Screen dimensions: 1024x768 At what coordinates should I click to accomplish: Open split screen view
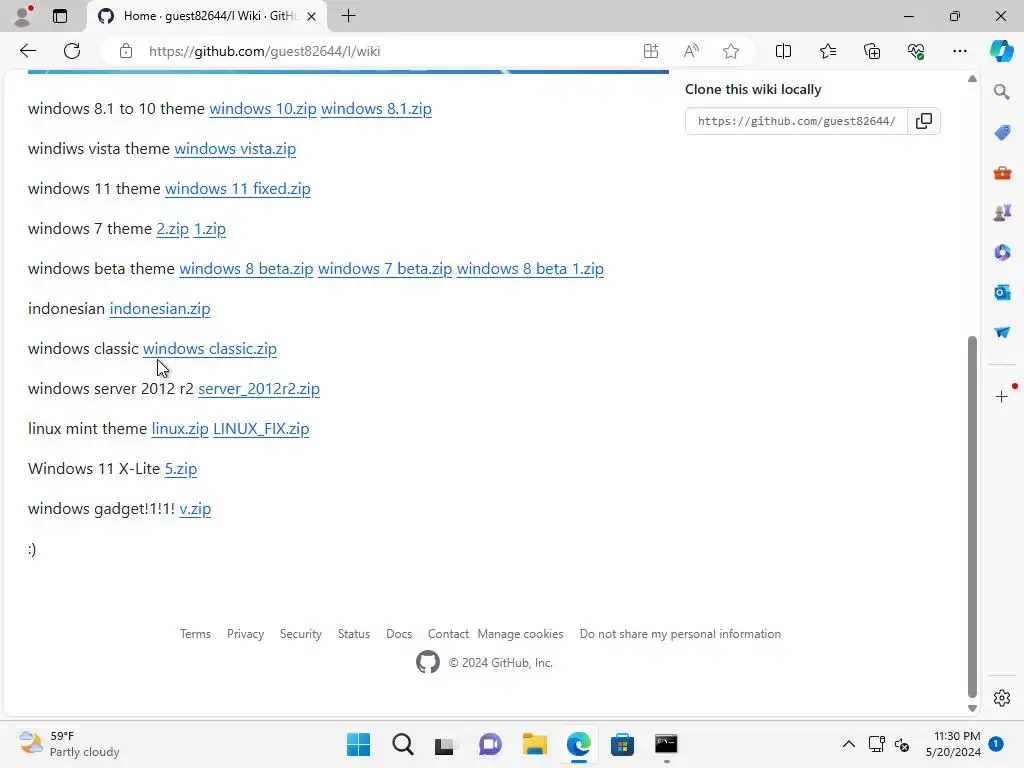pos(783,51)
